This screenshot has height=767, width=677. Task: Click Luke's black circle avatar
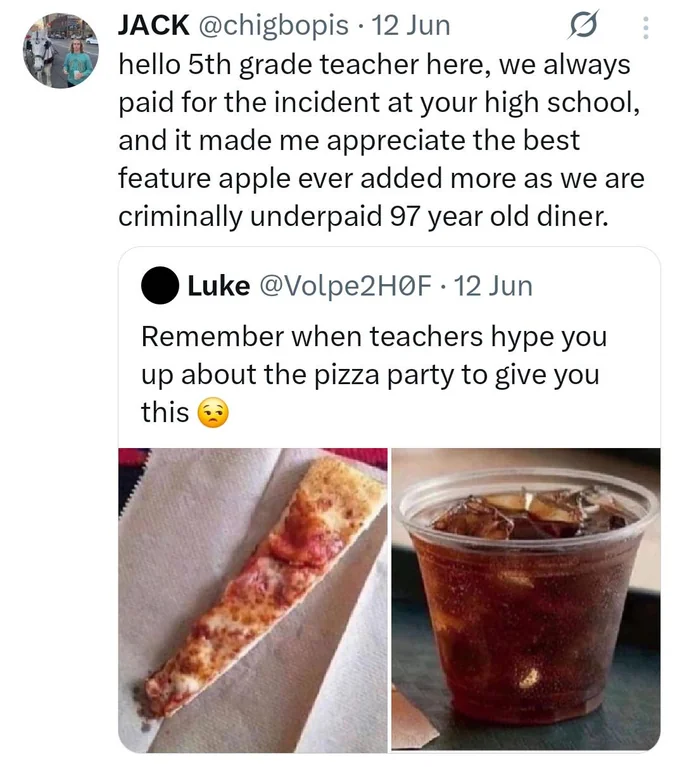click(160, 286)
